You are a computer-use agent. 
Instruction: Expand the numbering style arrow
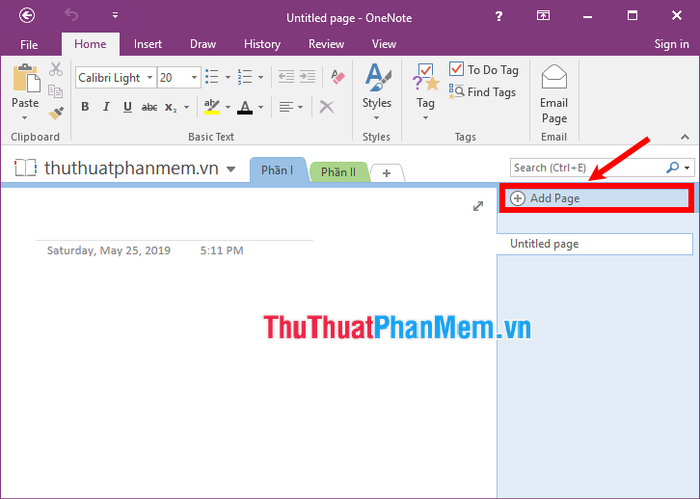(261, 78)
